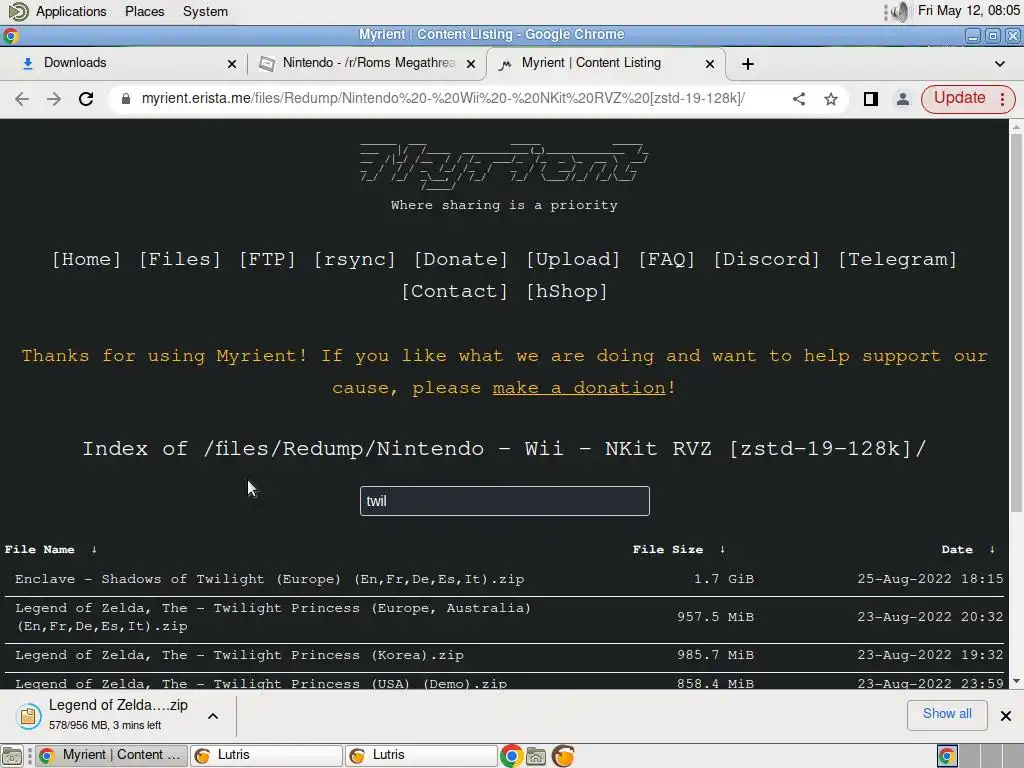Launch Lutris icon in bottom panel

click(x=563, y=756)
